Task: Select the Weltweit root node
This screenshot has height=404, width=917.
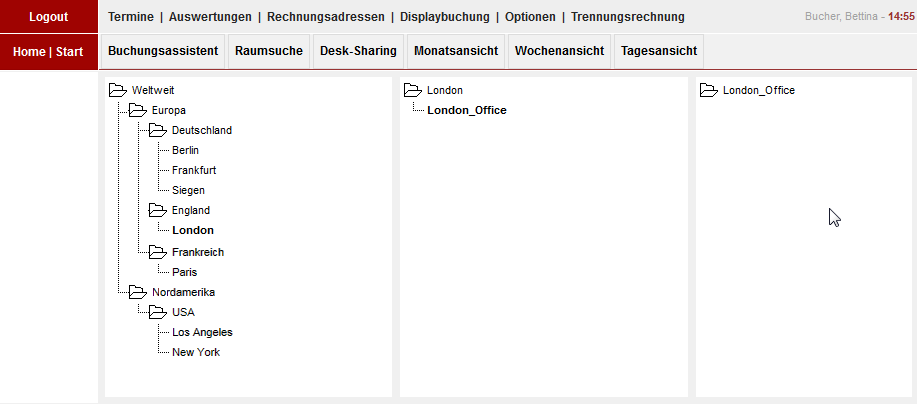Action: point(153,91)
